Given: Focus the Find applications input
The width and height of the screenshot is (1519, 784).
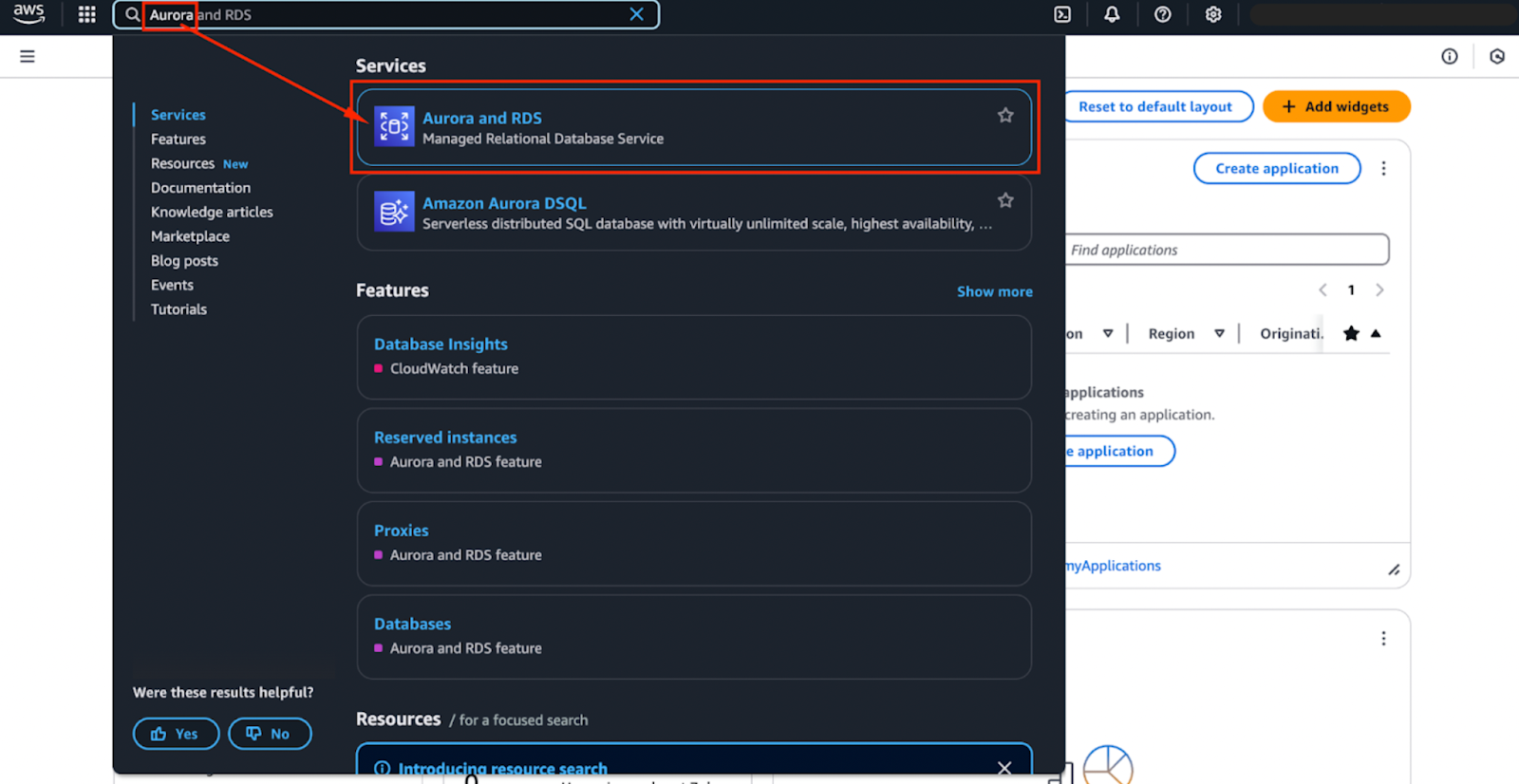Looking at the screenshot, I should pyautogui.click(x=1227, y=250).
